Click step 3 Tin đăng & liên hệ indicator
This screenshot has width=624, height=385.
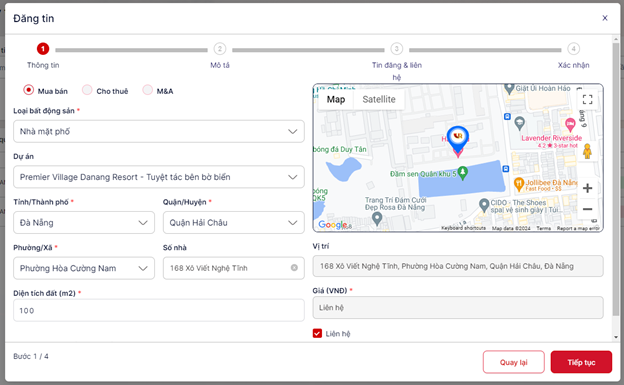pos(396,49)
